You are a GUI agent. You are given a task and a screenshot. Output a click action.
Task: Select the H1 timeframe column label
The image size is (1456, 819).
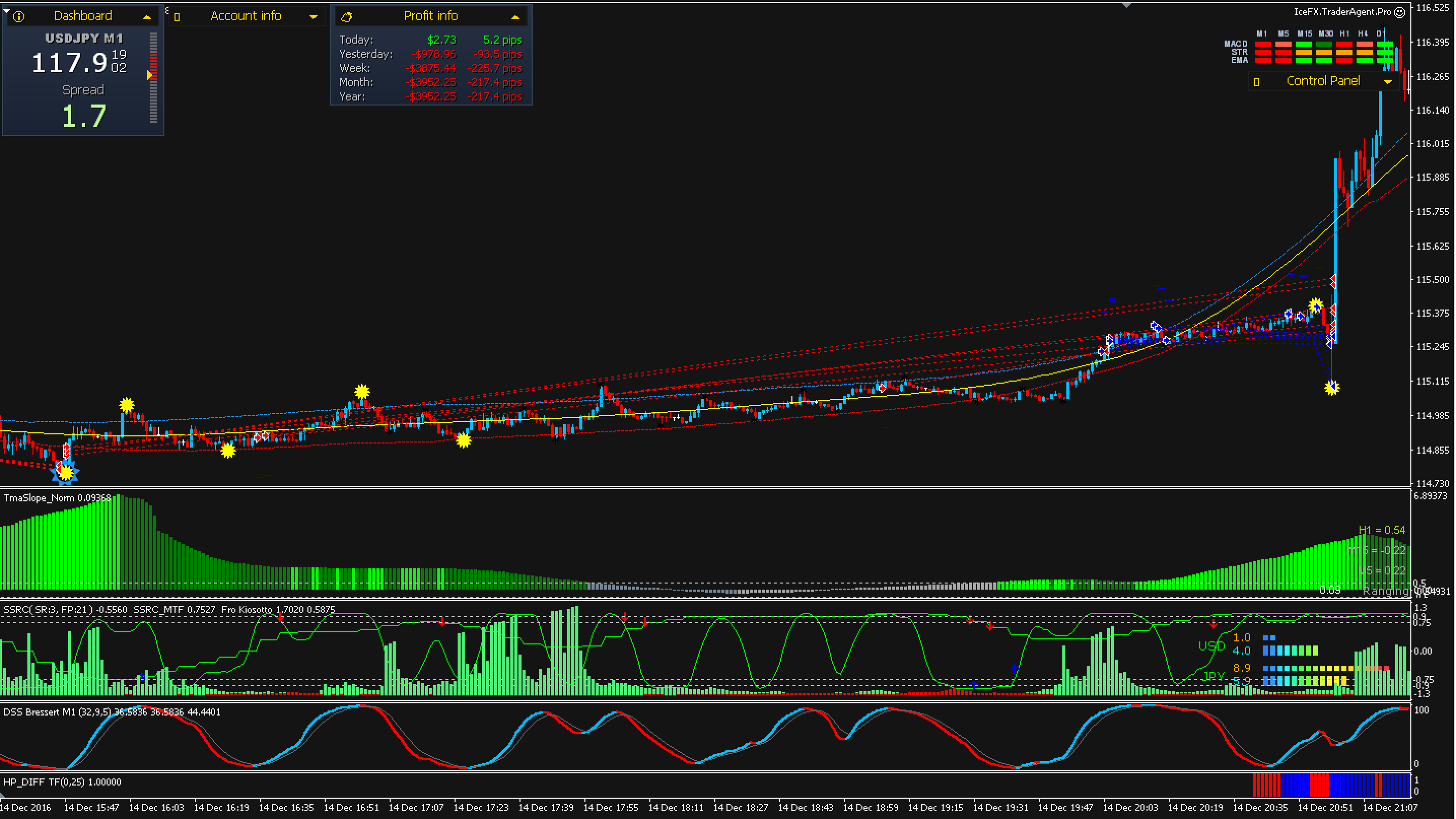[x=1345, y=34]
